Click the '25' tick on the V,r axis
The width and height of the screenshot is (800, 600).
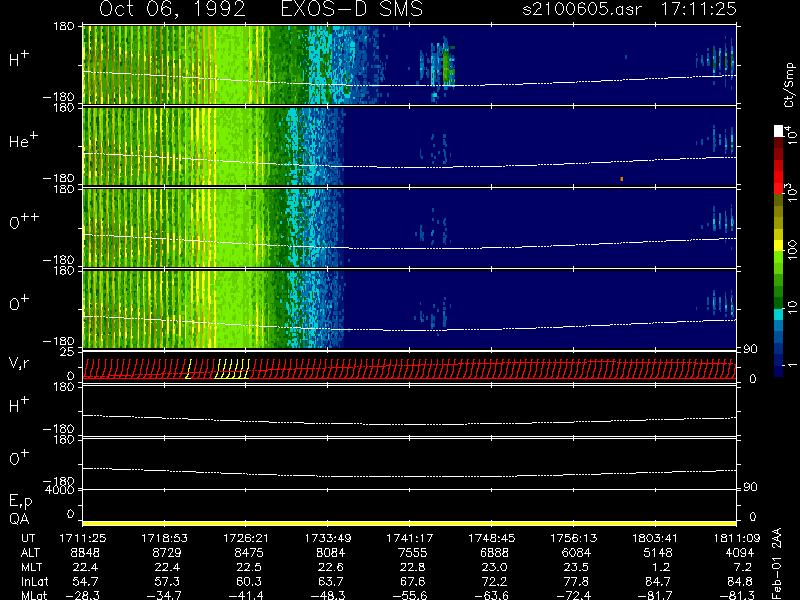[x=67, y=352]
